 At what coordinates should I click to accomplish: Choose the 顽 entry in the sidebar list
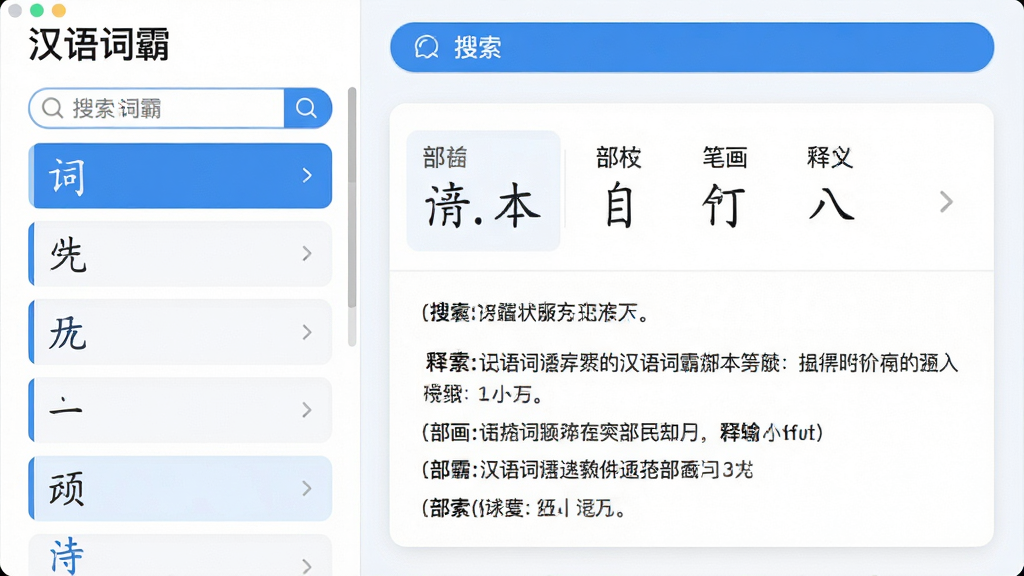(180, 488)
